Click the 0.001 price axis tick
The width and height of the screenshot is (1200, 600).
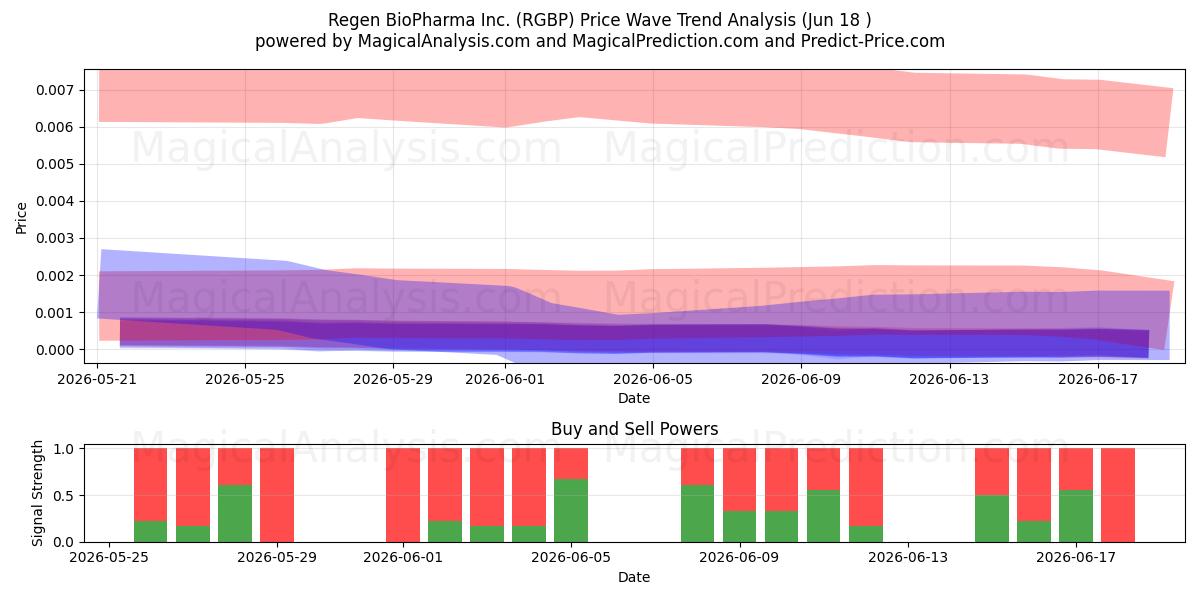55,313
